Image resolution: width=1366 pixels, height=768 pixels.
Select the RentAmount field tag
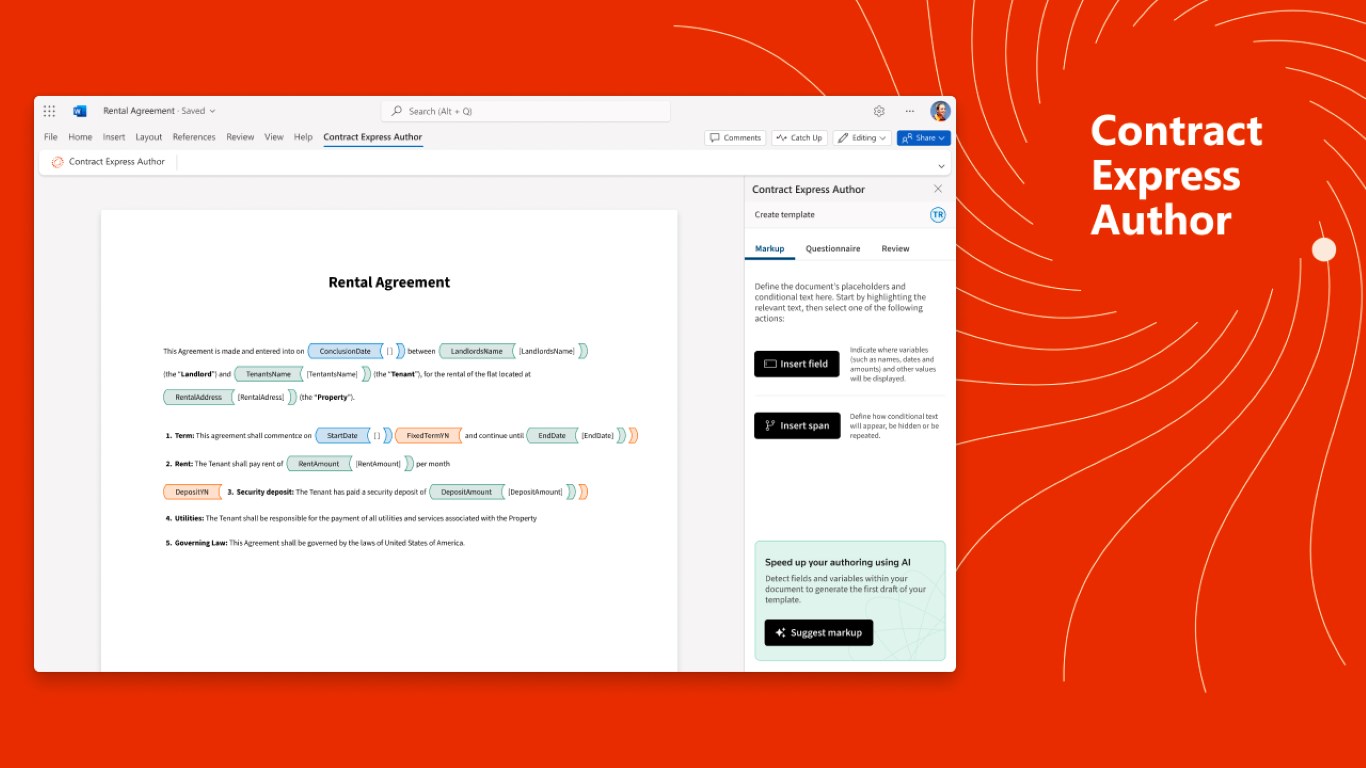click(x=319, y=464)
